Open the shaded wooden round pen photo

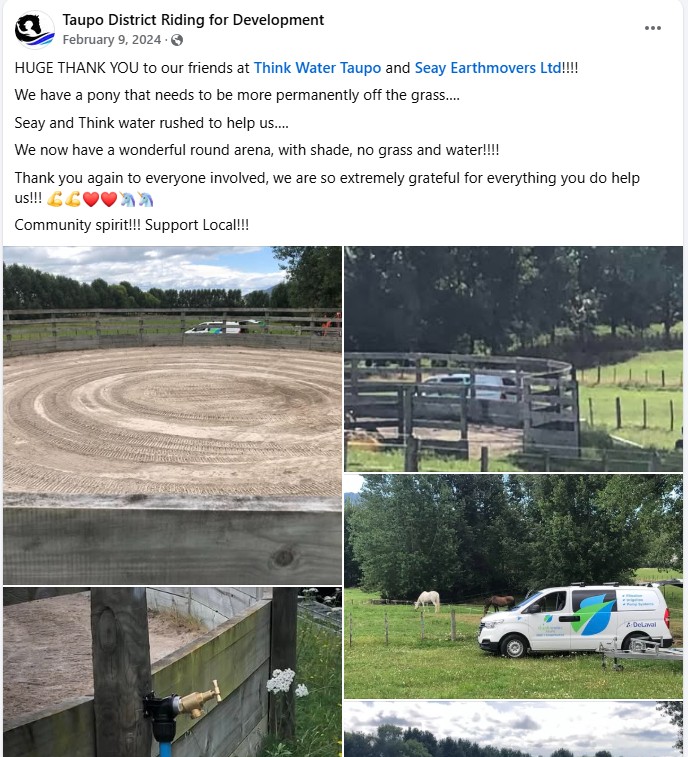click(x=513, y=359)
